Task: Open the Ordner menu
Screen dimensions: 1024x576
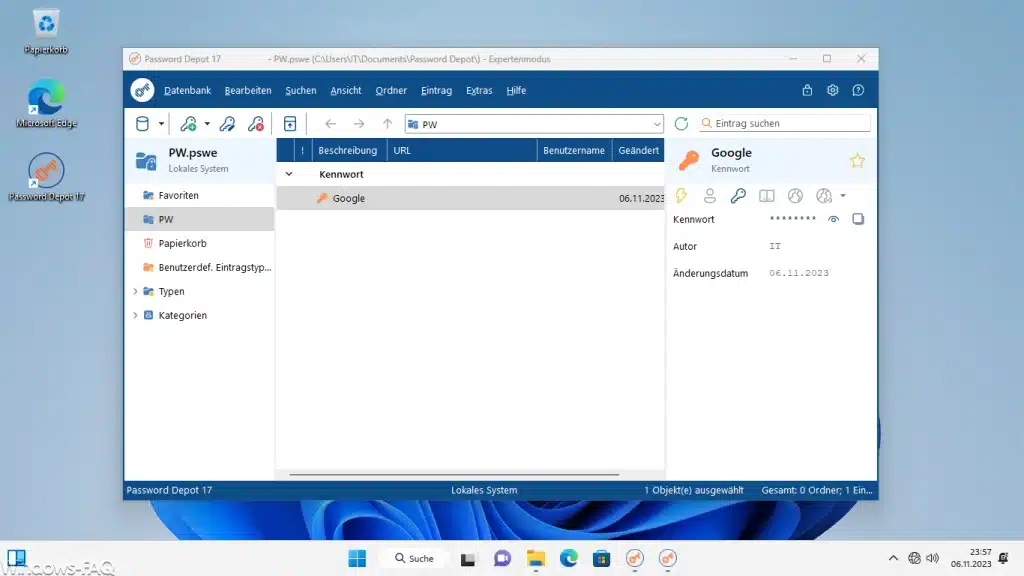Action: click(391, 90)
